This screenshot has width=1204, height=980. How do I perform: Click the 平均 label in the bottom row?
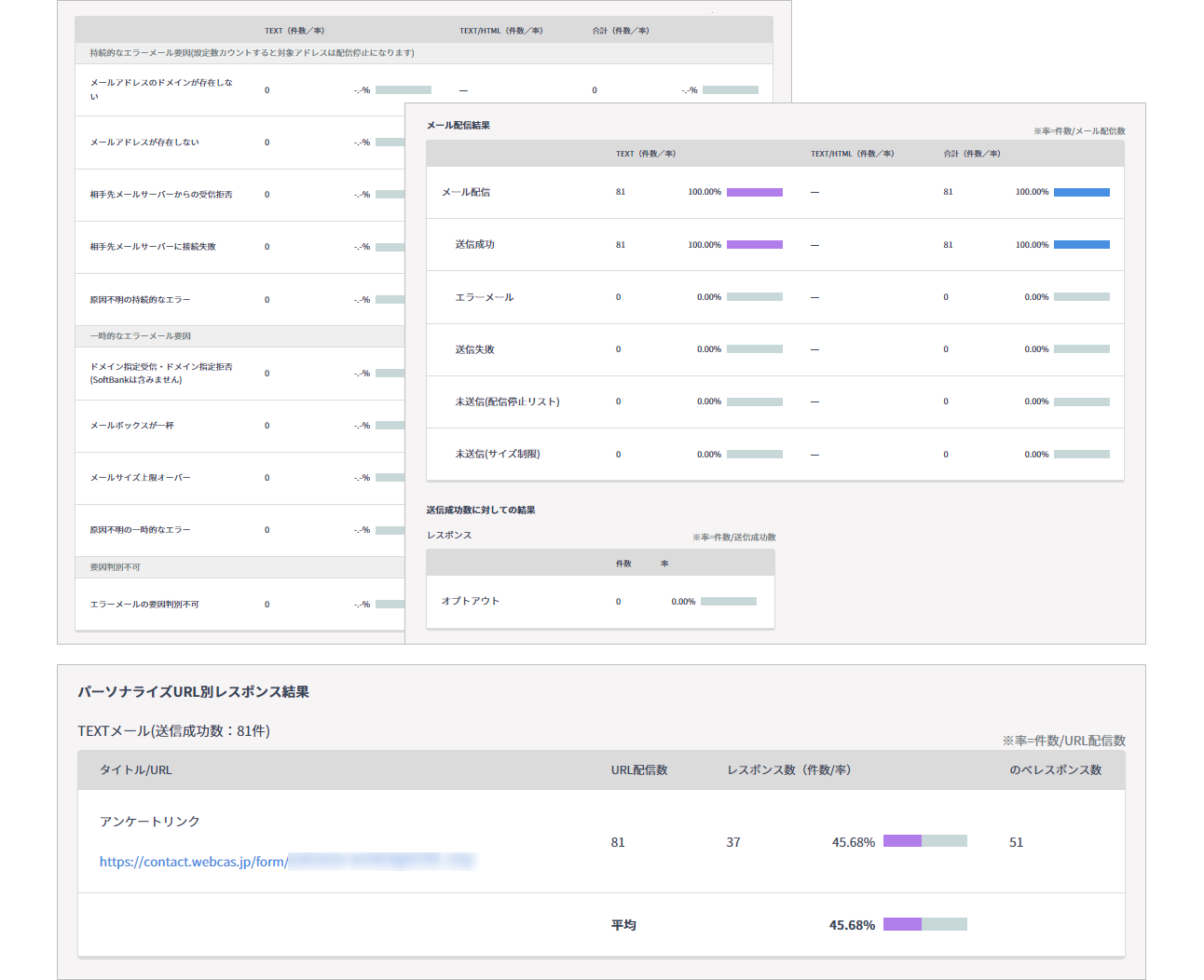[x=623, y=924]
